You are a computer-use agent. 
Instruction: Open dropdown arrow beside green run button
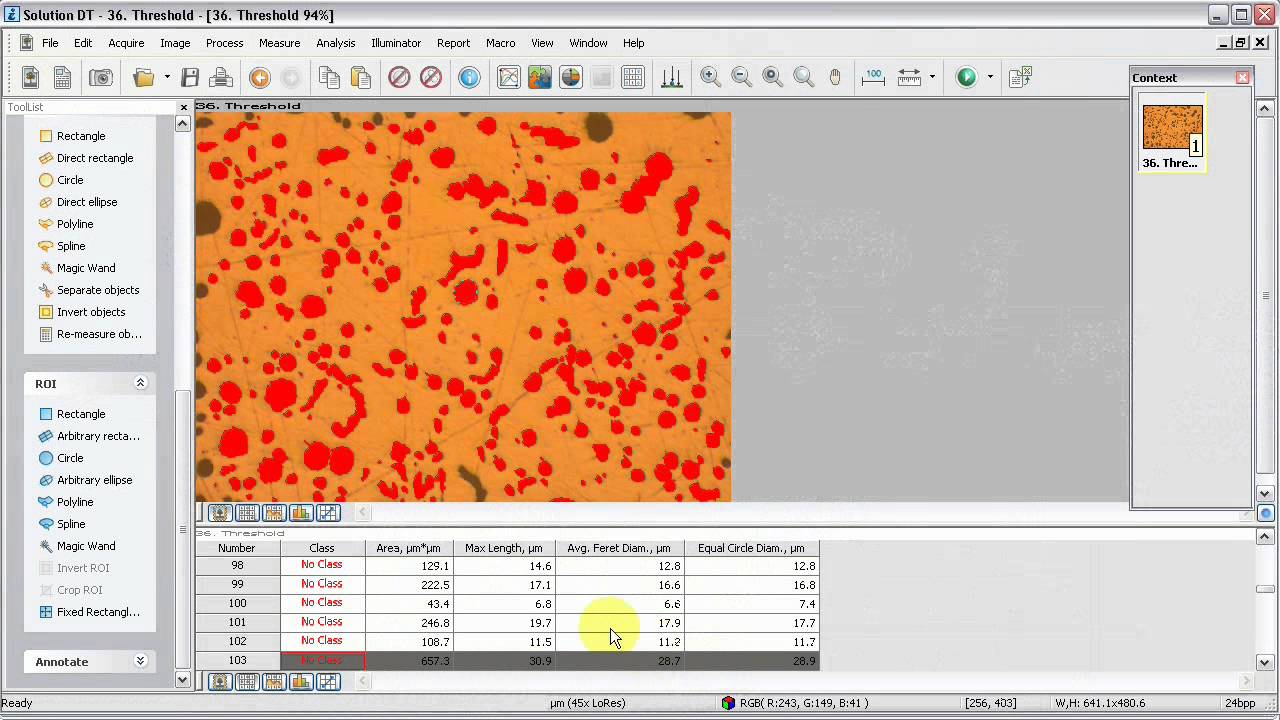click(x=990, y=77)
